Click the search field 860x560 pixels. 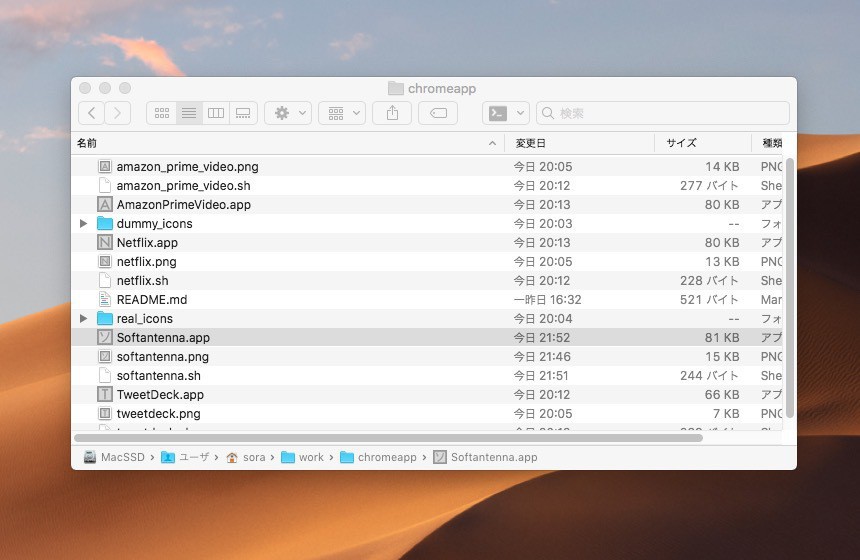point(665,113)
